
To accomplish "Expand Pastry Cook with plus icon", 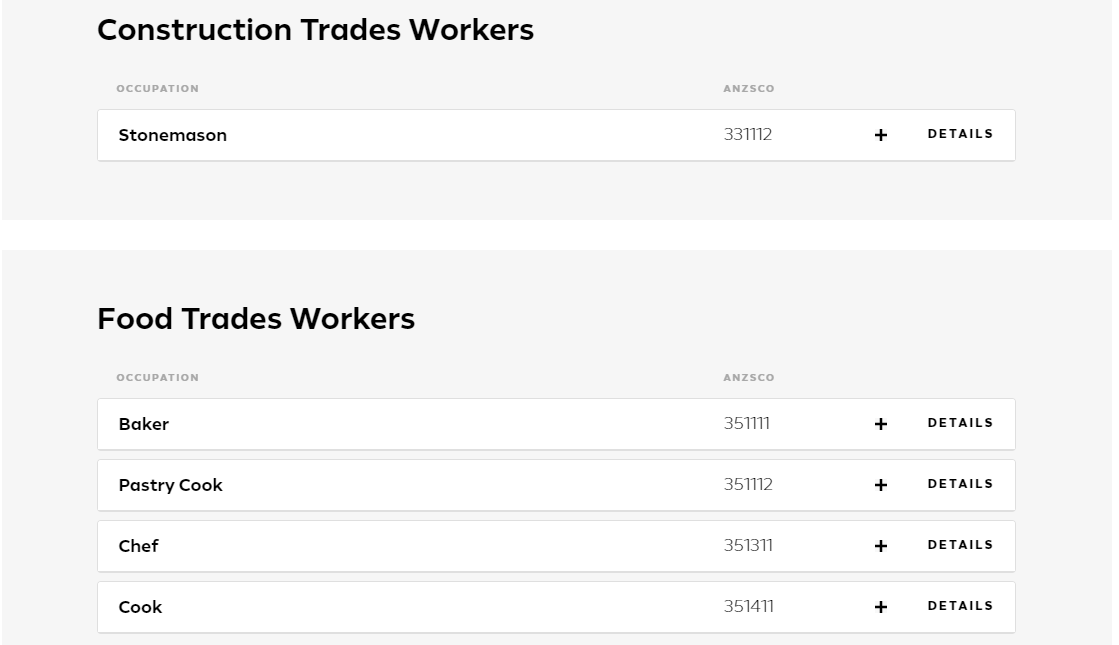I will [x=881, y=485].
